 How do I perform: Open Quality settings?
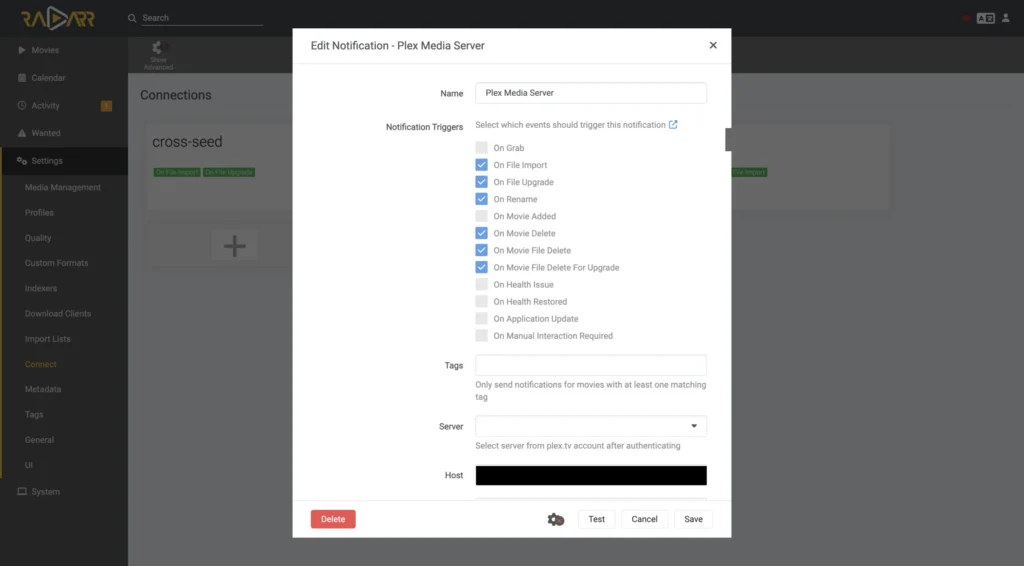pyautogui.click(x=38, y=238)
